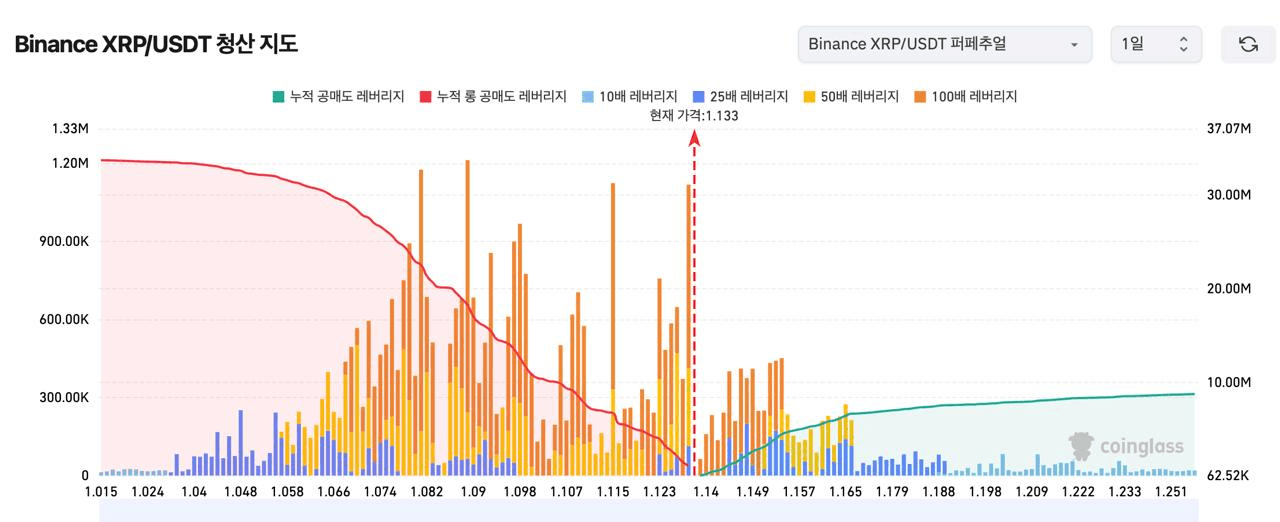Viewport: 1280px width, 522px height.
Task: Open the Binance XRP/USDT 퍼페추얼 dropdown
Action: [945, 45]
